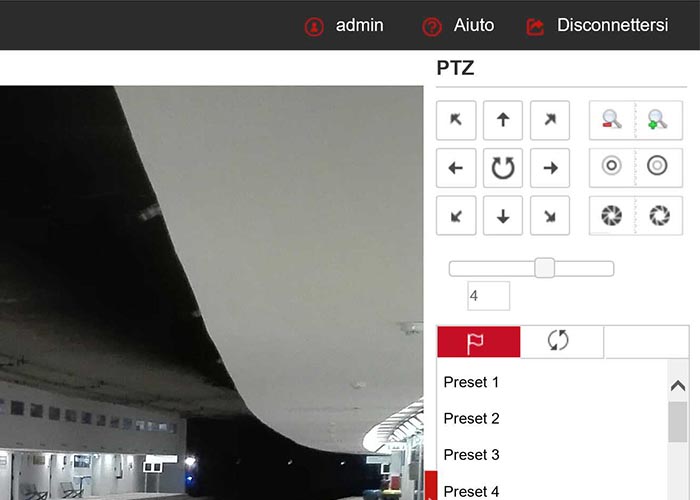Move camera diagonally up-left
Screen dimensions: 700x500
456,120
